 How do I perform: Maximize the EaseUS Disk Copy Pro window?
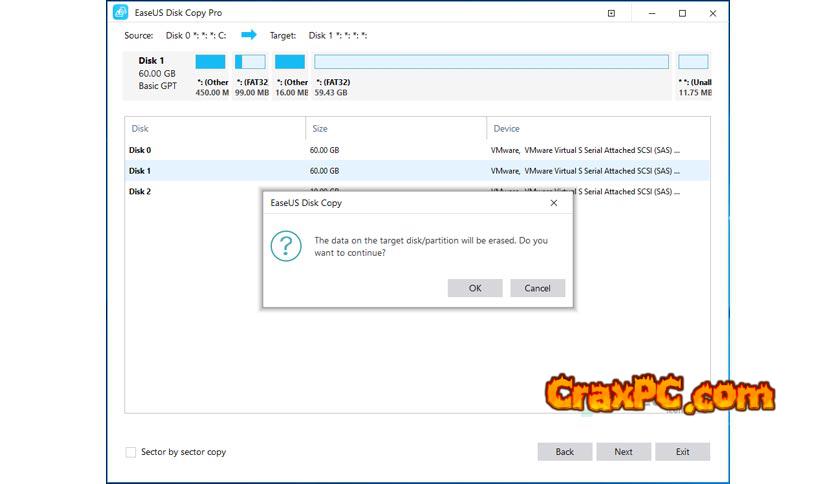(682, 13)
